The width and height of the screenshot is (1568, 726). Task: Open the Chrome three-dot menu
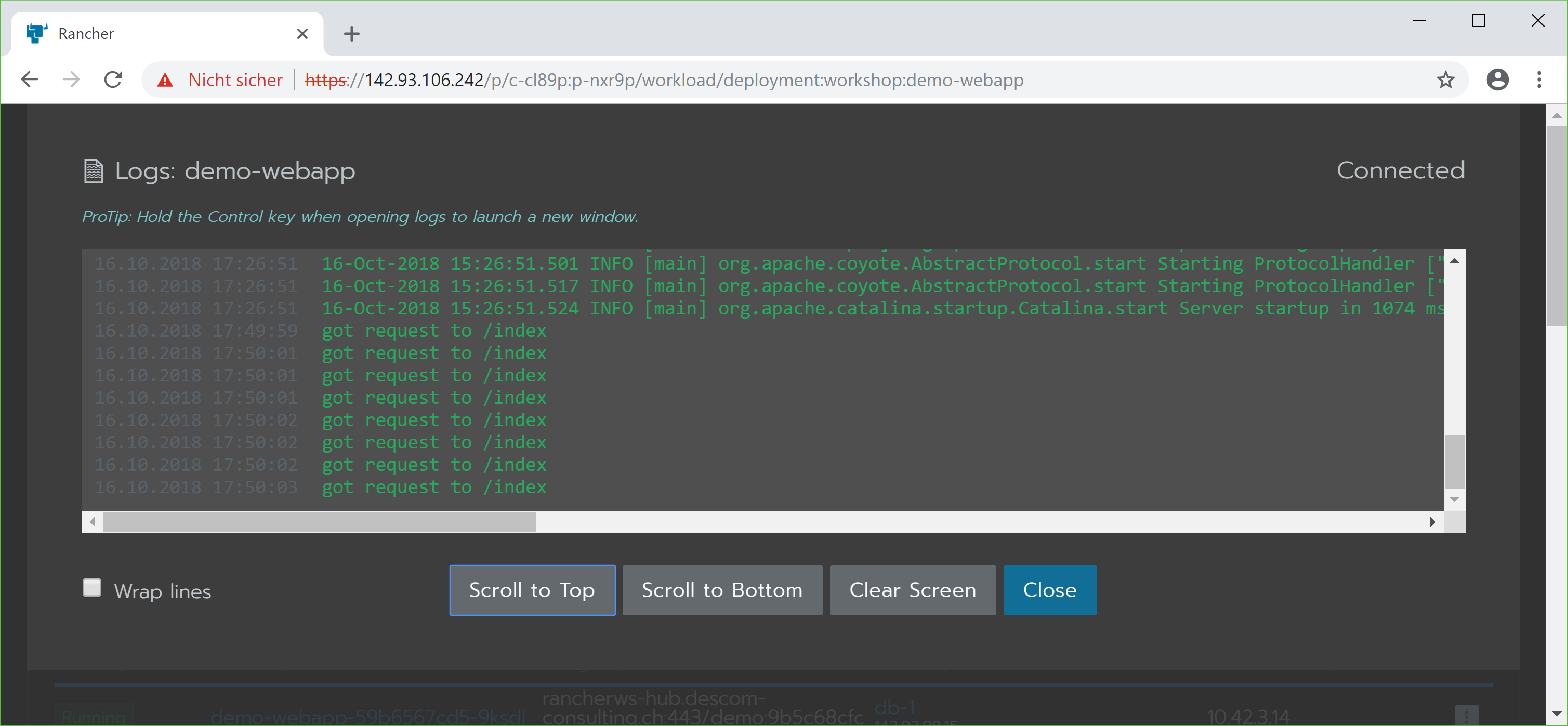coord(1539,80)
